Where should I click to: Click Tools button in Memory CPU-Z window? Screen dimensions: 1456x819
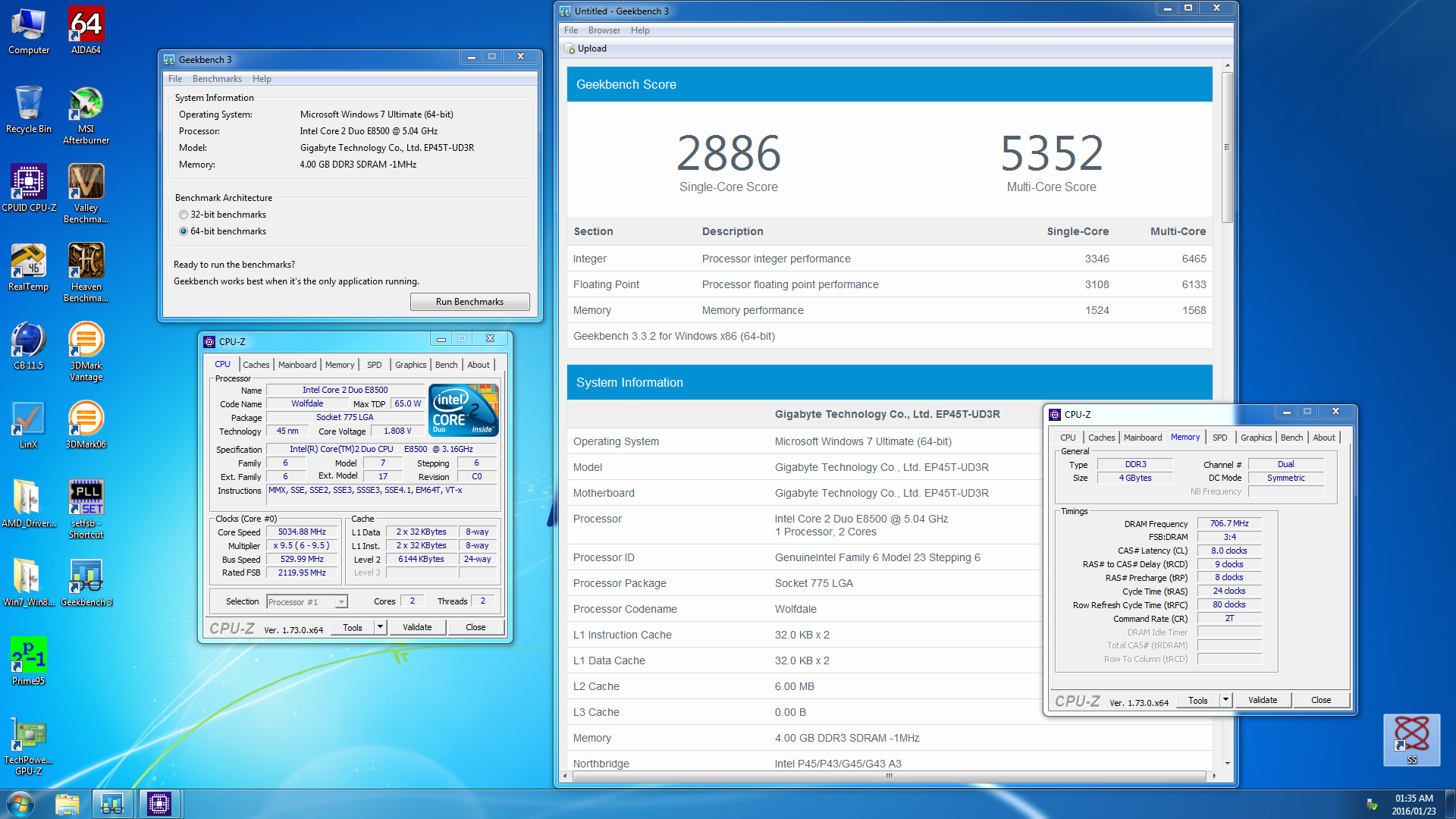[1198, 700]
